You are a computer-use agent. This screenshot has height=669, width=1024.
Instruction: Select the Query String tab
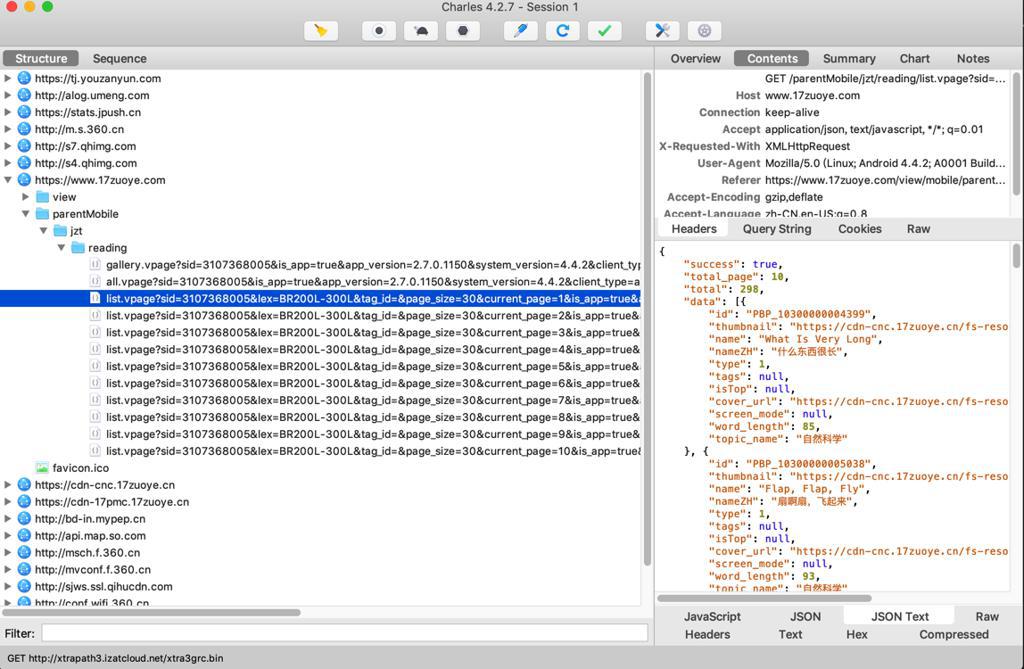tap(776, 229)
